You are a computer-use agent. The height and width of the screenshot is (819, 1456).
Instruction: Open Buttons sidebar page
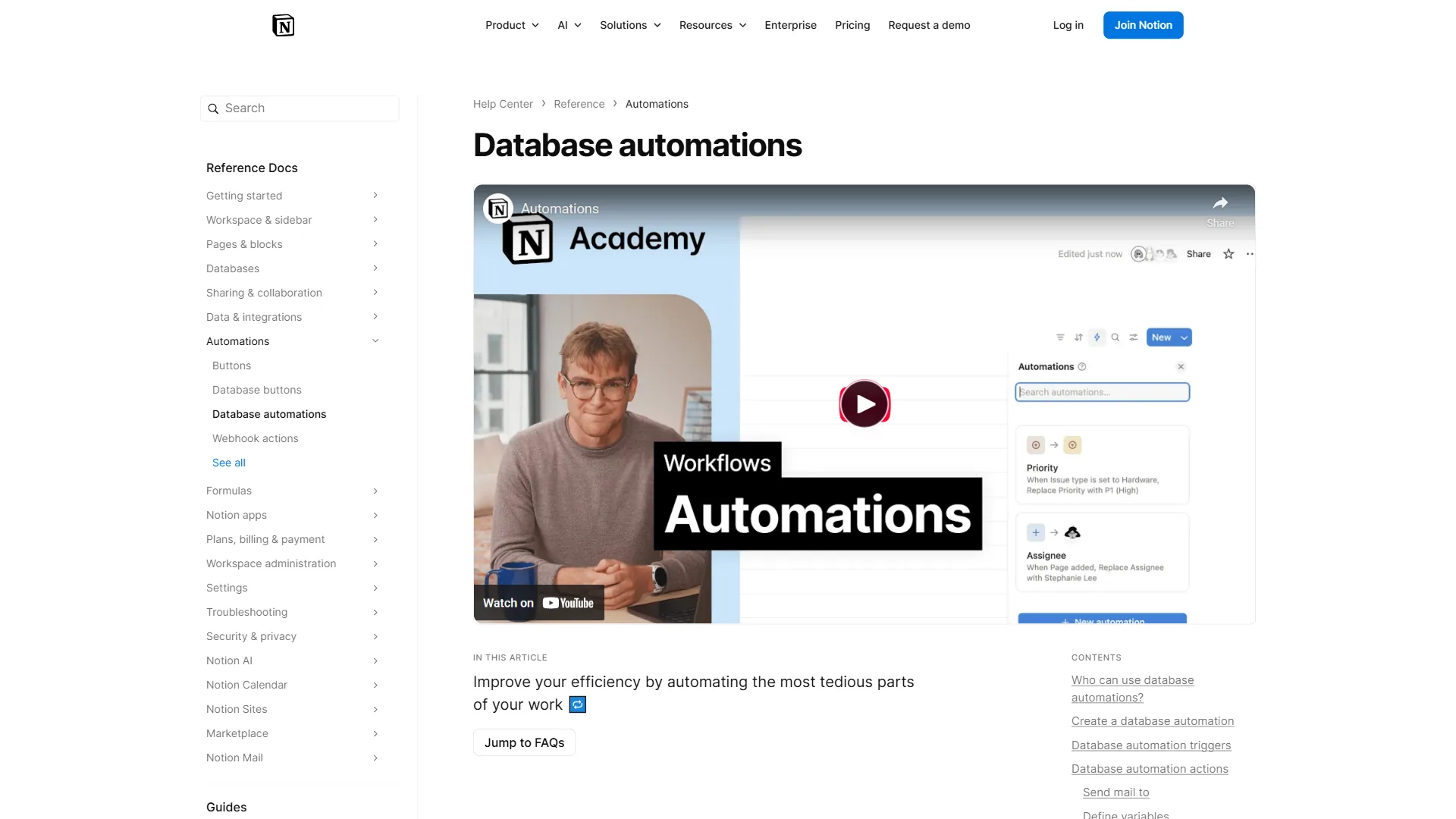coord(231,366)
